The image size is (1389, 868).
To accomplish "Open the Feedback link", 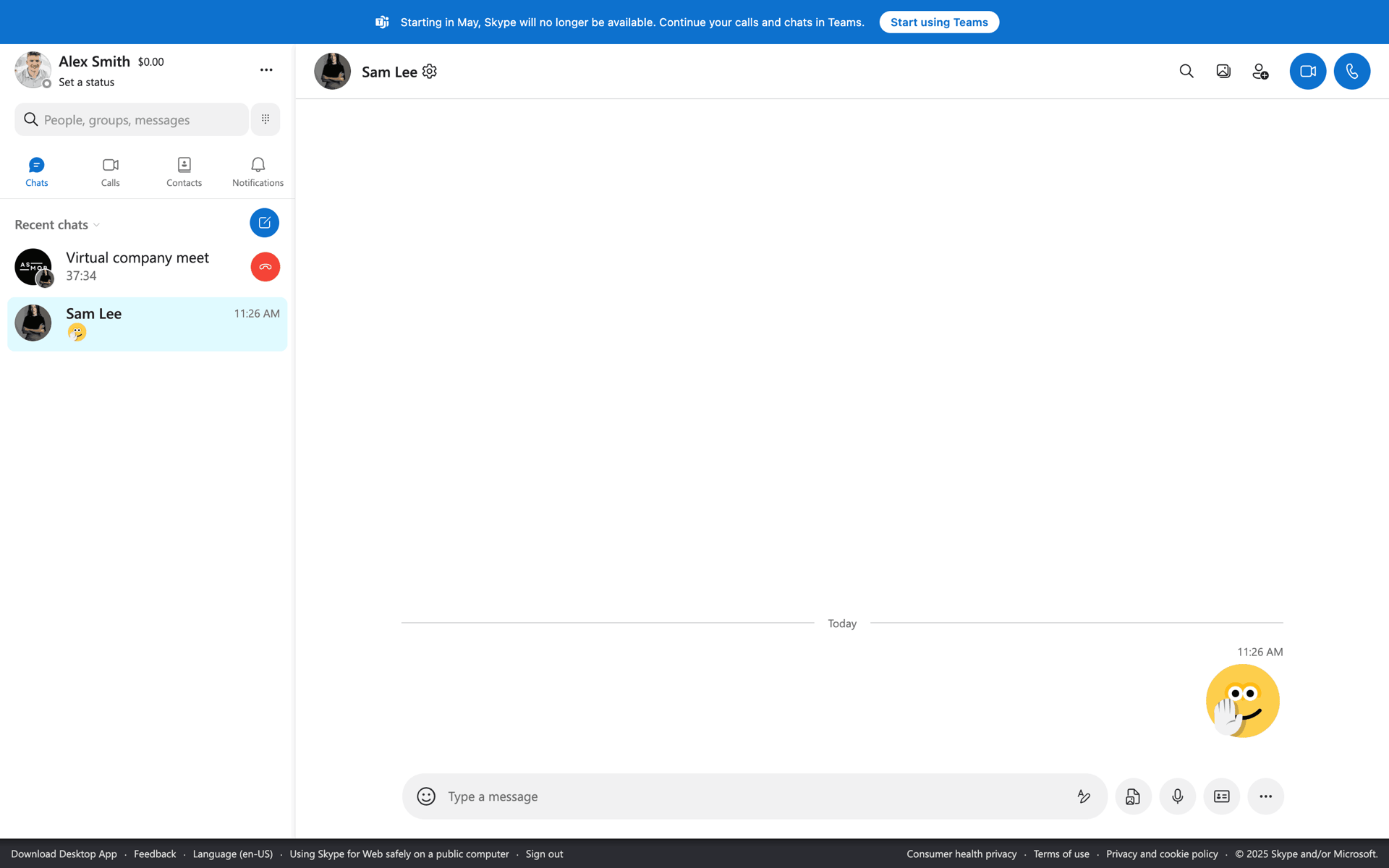I will (155, 854).
